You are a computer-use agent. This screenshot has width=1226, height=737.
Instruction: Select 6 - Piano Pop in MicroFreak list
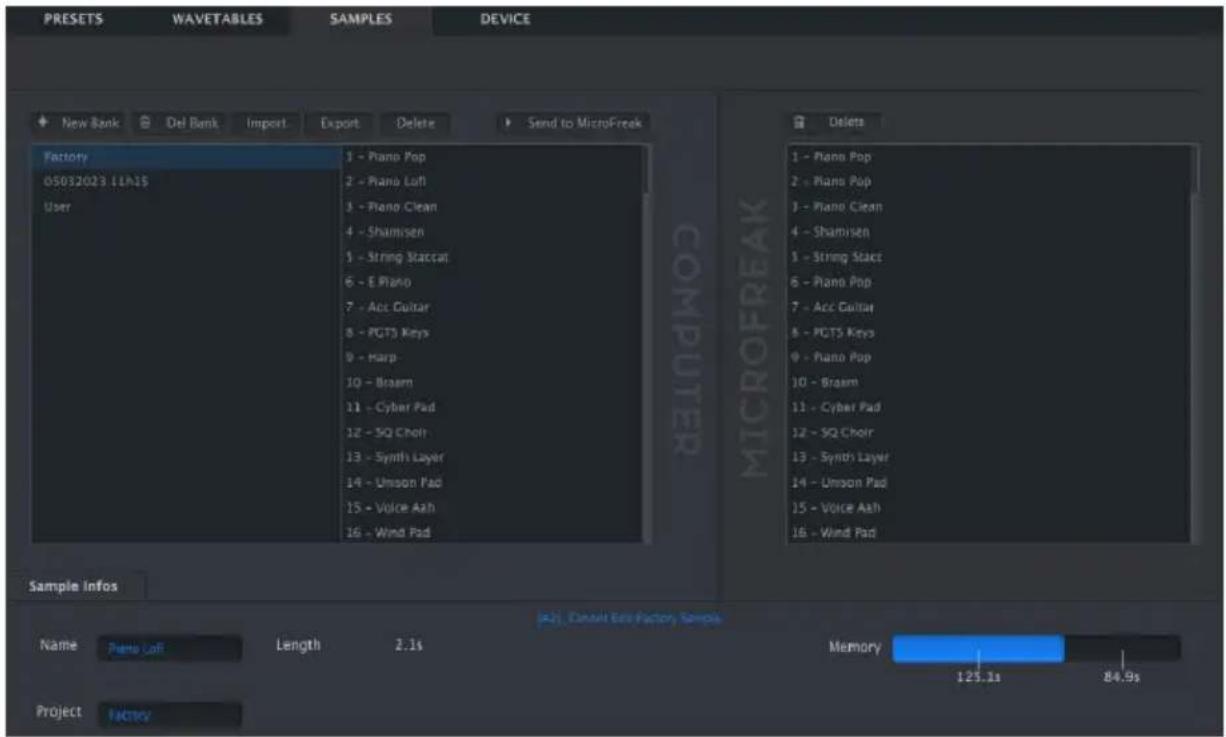pyautogui.click(x=988, y=282)
